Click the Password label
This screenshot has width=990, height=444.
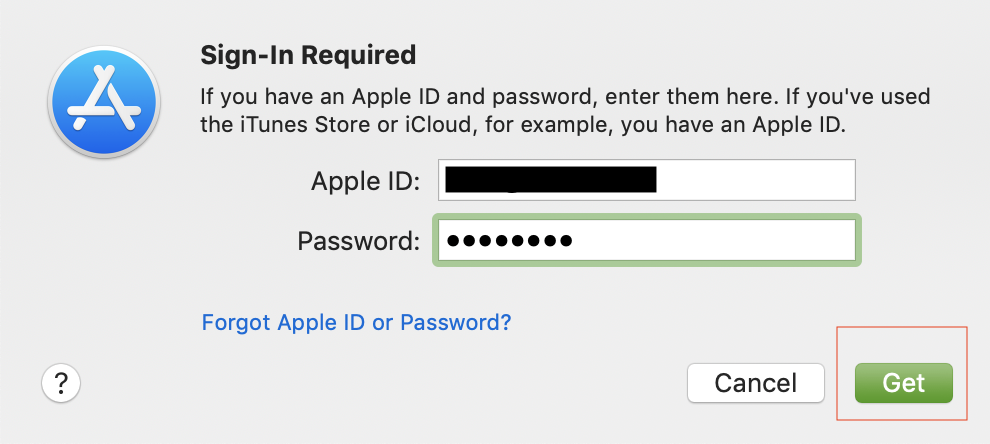359,241
